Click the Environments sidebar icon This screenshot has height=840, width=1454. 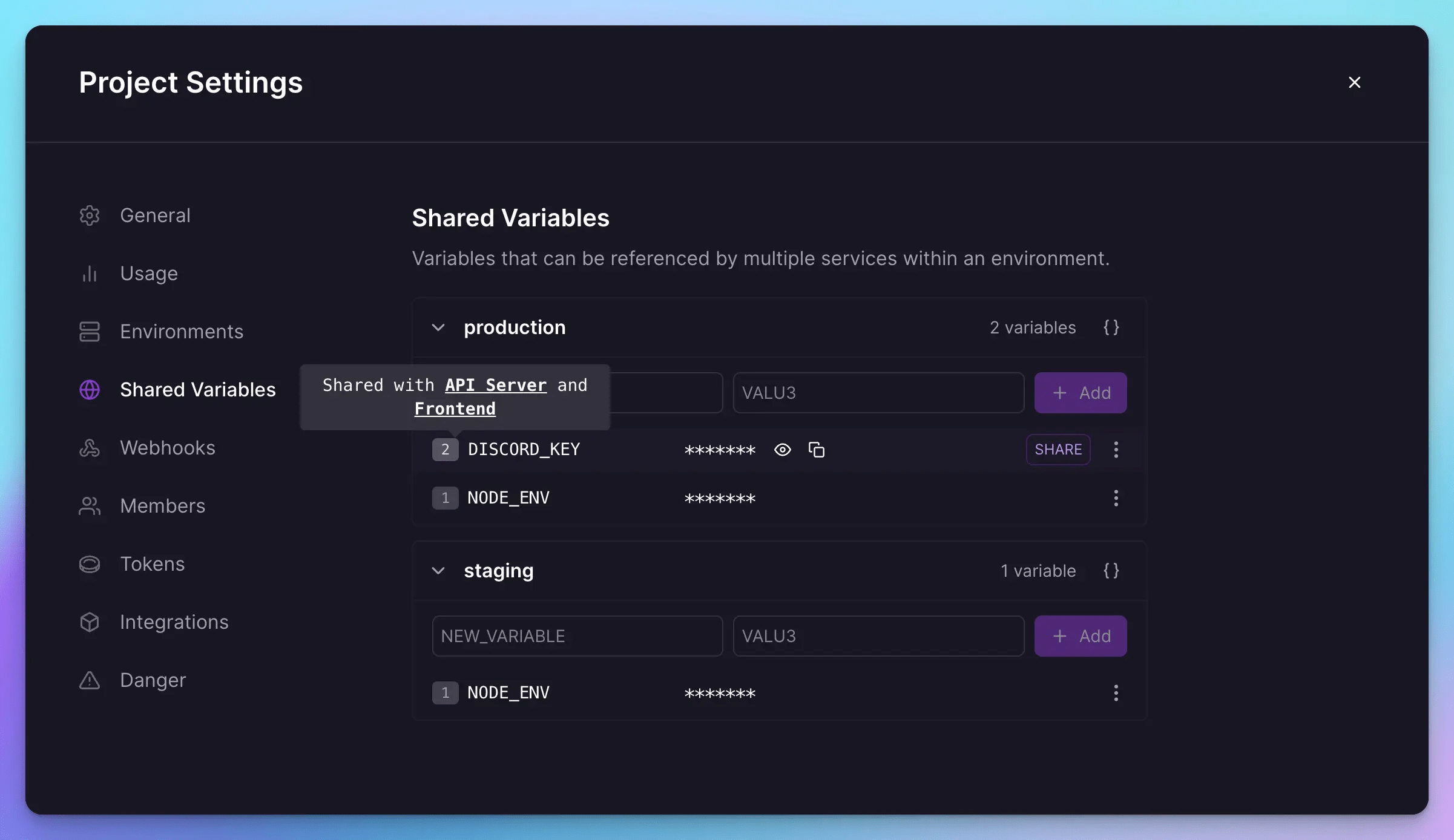coord(89,331)
